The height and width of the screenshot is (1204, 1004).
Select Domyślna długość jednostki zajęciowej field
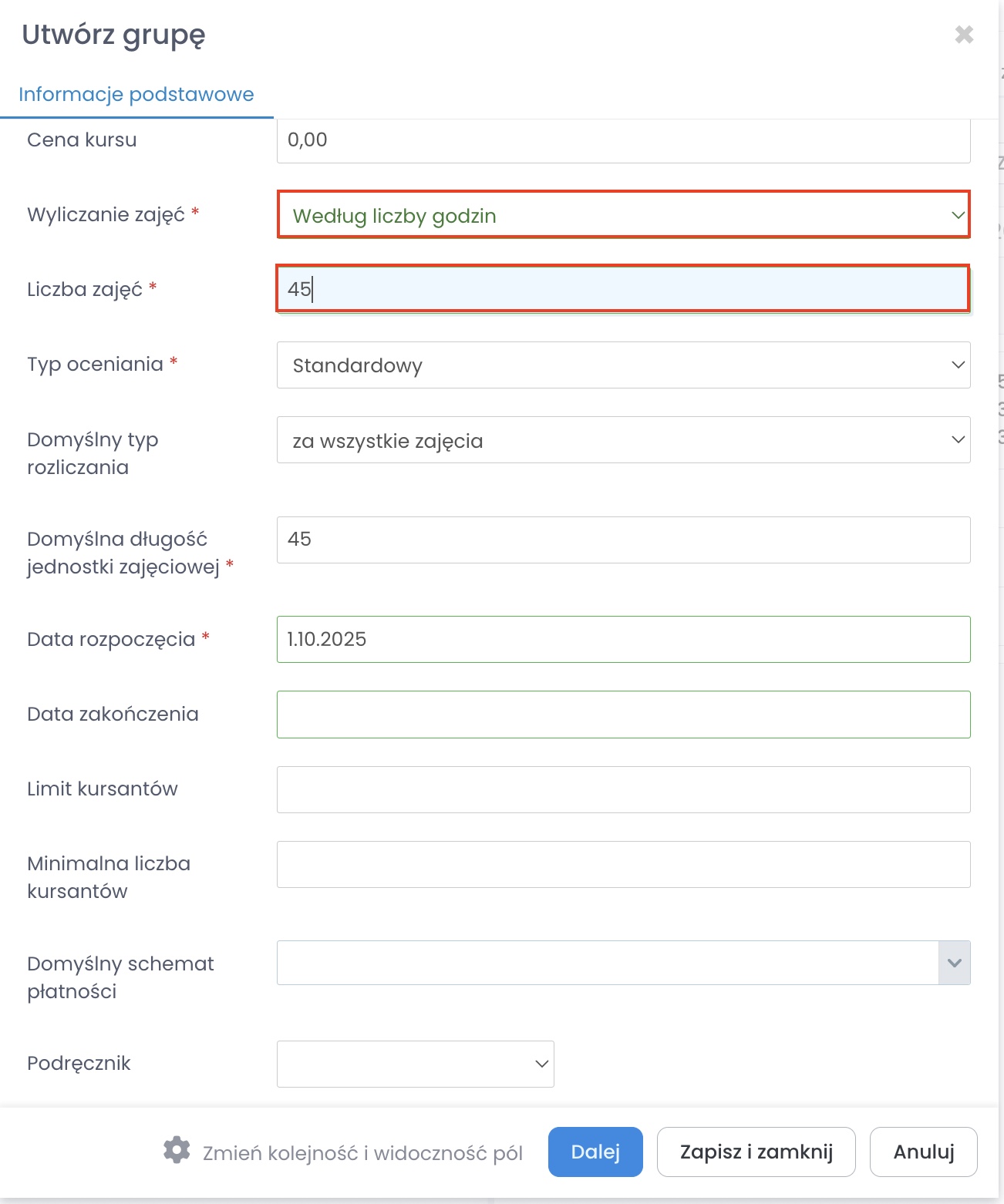pos(623,540)
